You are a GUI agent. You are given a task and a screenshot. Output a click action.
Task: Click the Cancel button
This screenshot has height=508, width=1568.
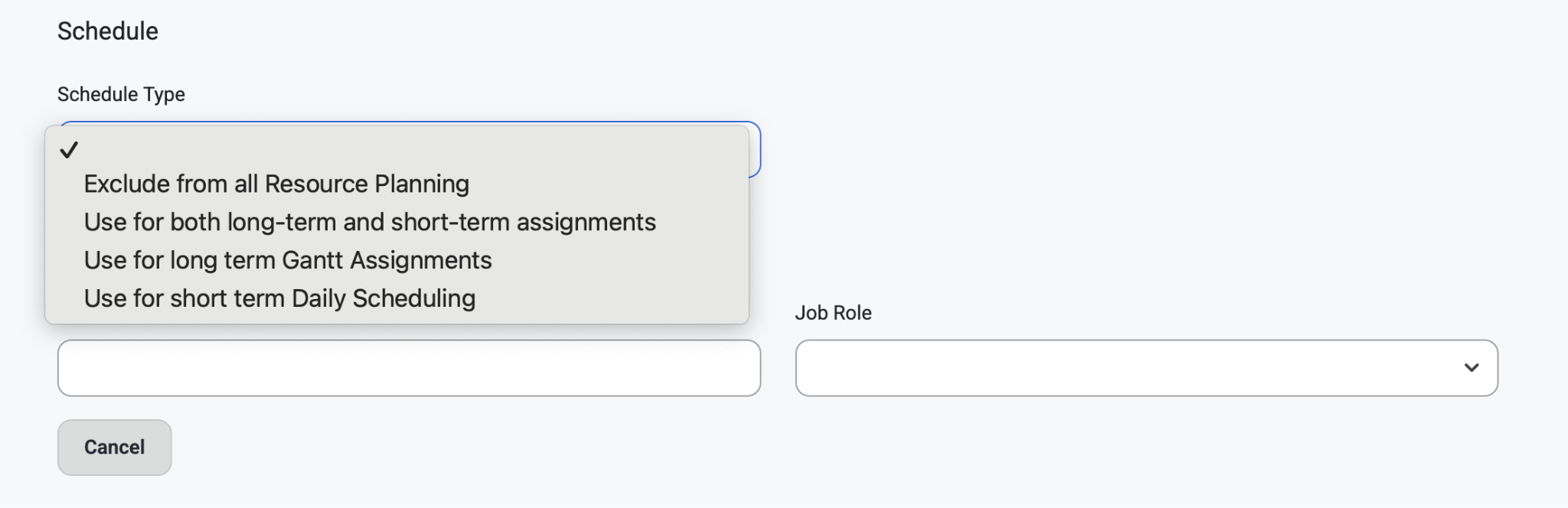(x=114, y=448)
